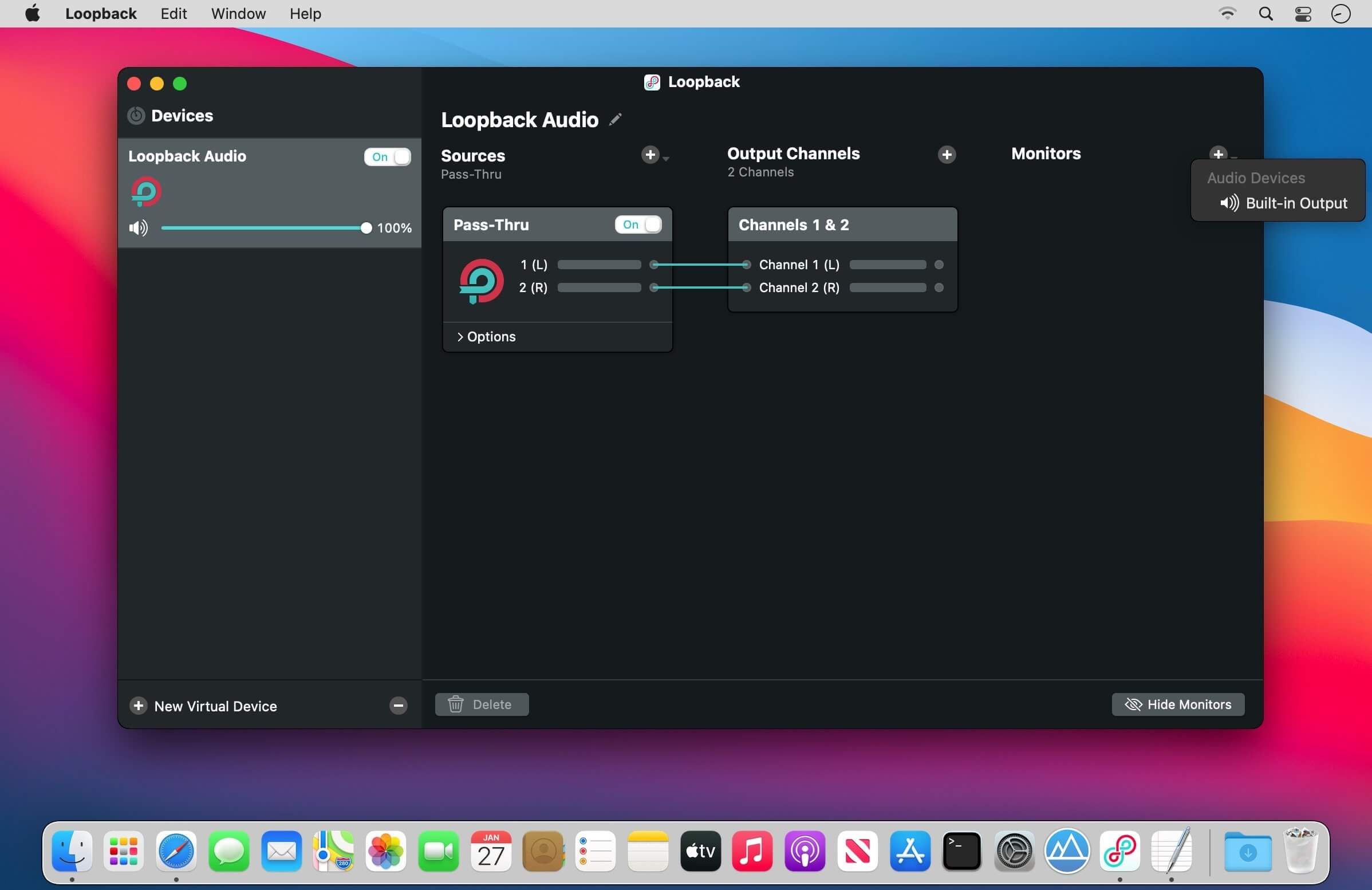
Task: Open the Edit menu
Action: click(x=174, y=14)
